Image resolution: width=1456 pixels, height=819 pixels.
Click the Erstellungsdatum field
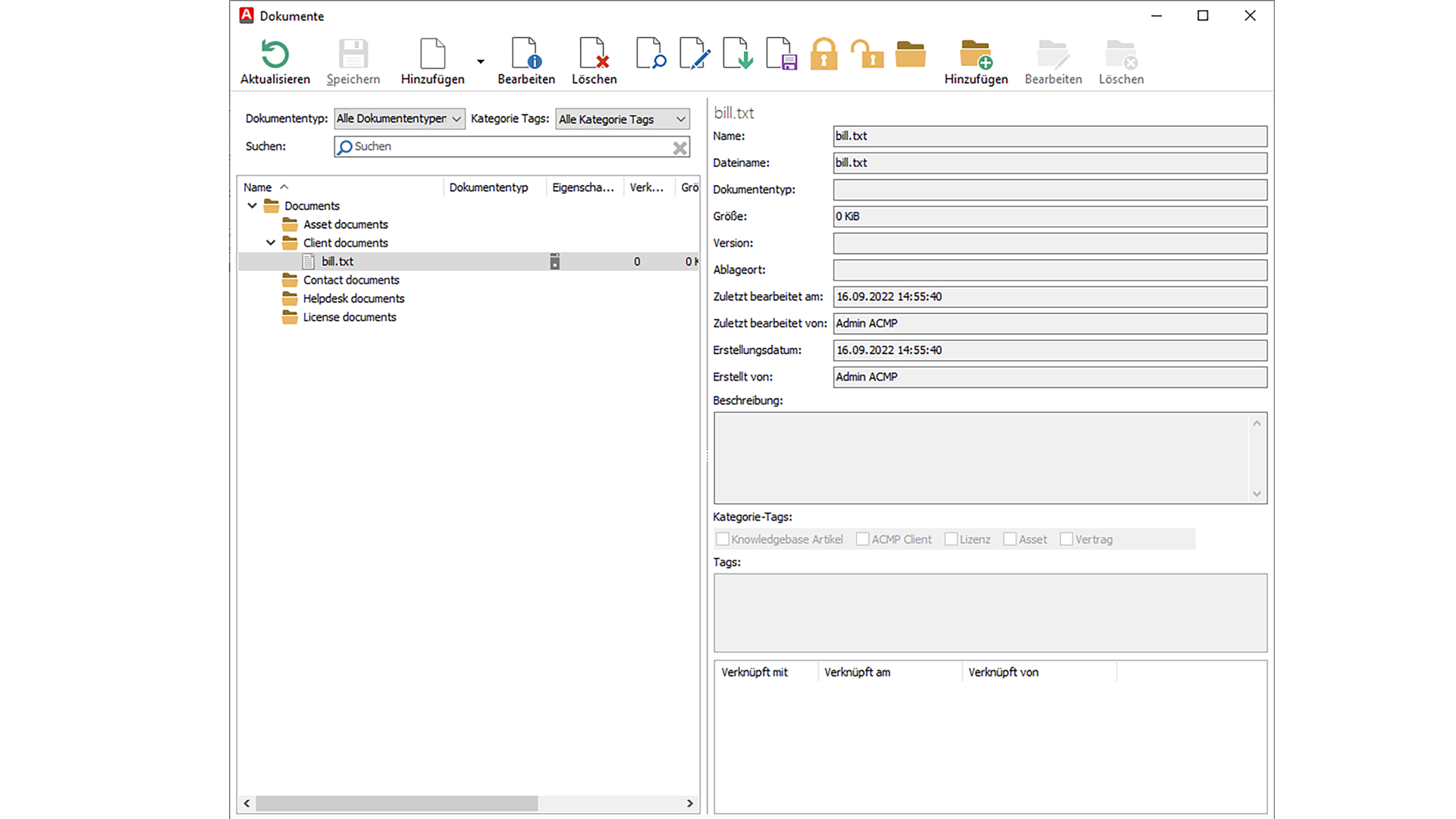[1050, 350]
